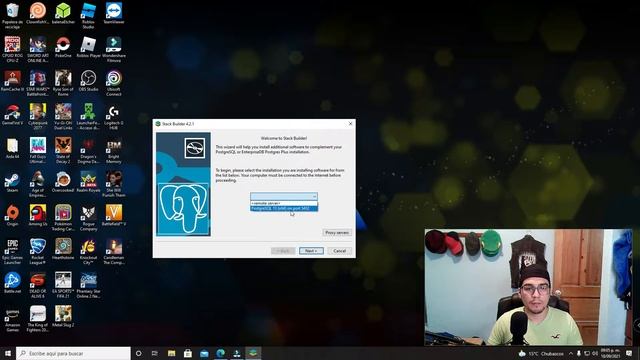Select the Cyberpunk 2077 desktop shortcut
Viewport: 640px width, 360px height.
(x=38, y=117)
